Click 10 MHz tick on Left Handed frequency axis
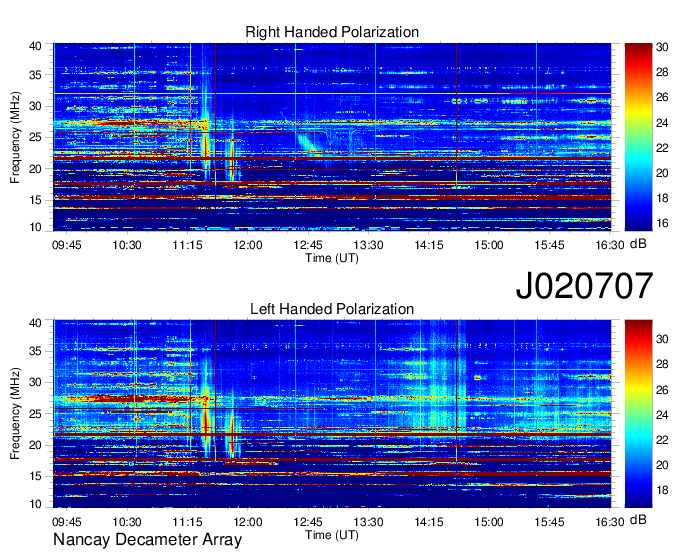Image resolution: width=680 pixels, height=552 pixels. click(35, 504)
